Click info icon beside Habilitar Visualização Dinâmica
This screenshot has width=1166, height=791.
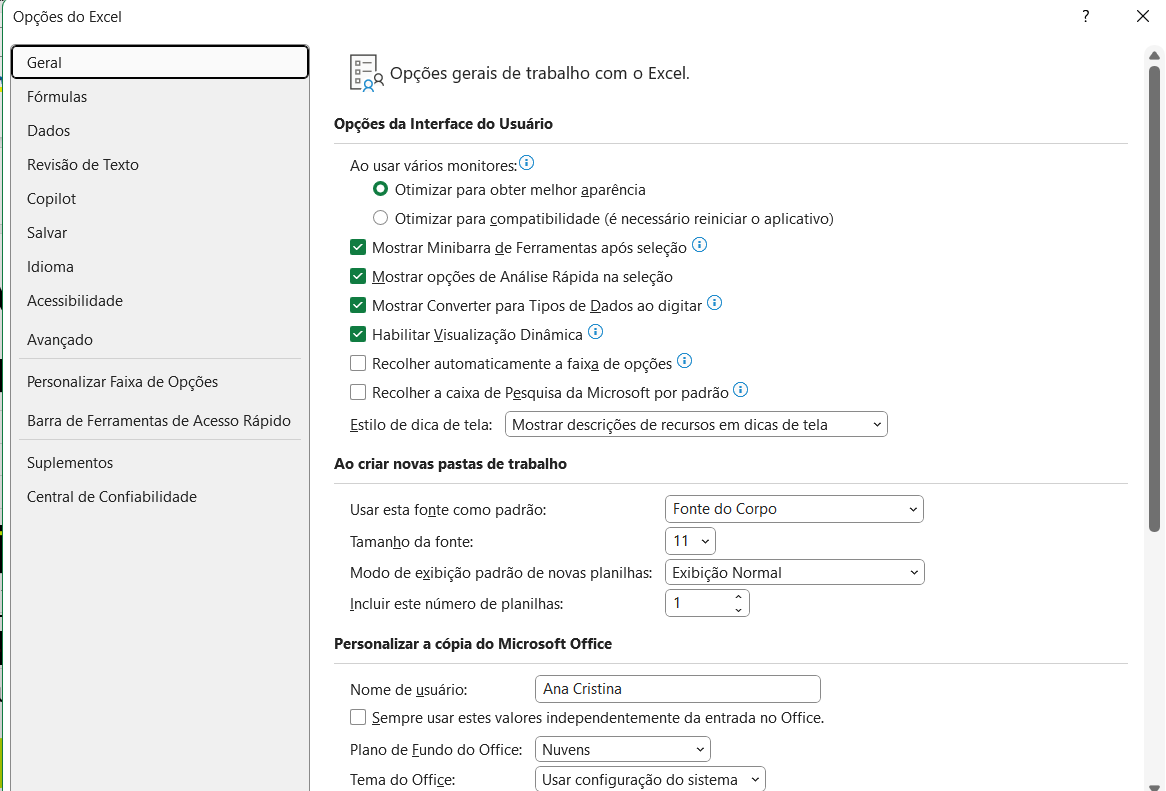595,332
